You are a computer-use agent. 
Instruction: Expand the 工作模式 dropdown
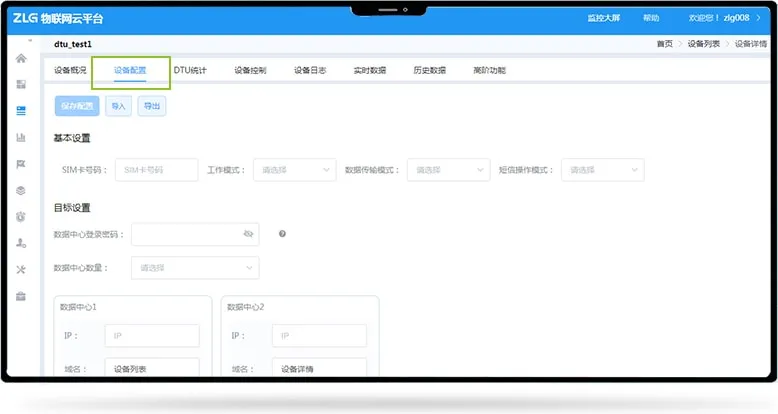tap(294, 170)
